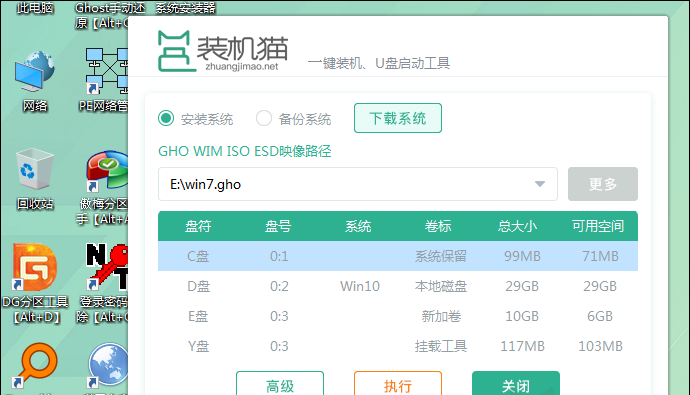
Task: Click the Win10 system cell
Action: [360, 286]
